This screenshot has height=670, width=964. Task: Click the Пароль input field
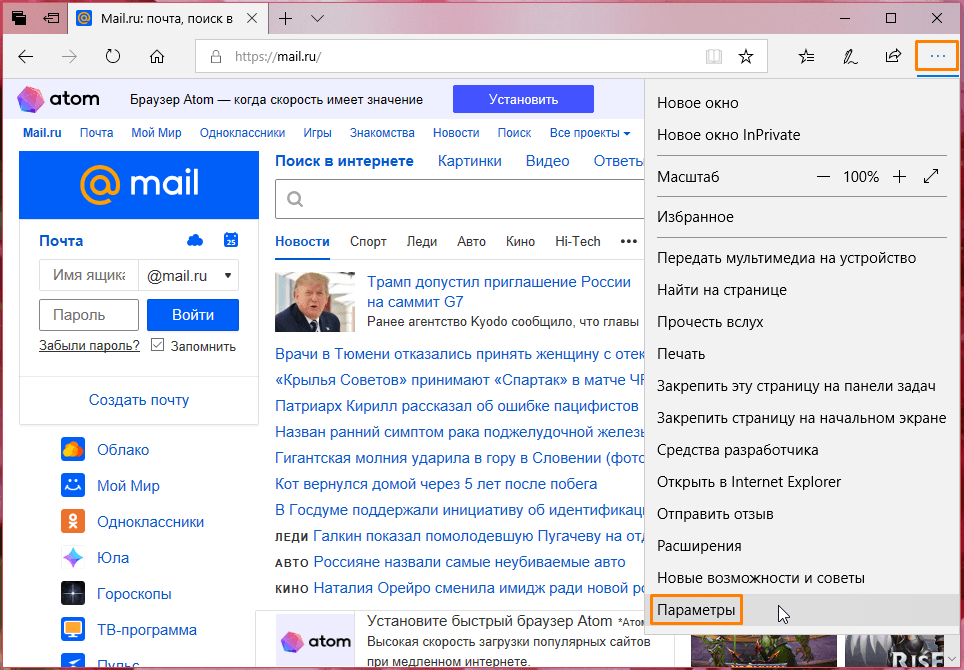pos(89,315)
